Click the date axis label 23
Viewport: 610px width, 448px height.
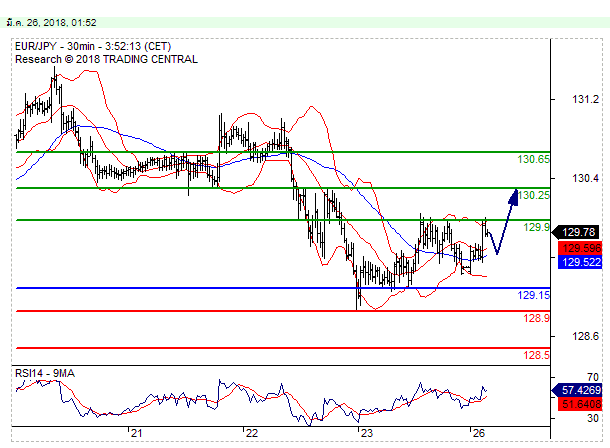click(x=366, y=433)
